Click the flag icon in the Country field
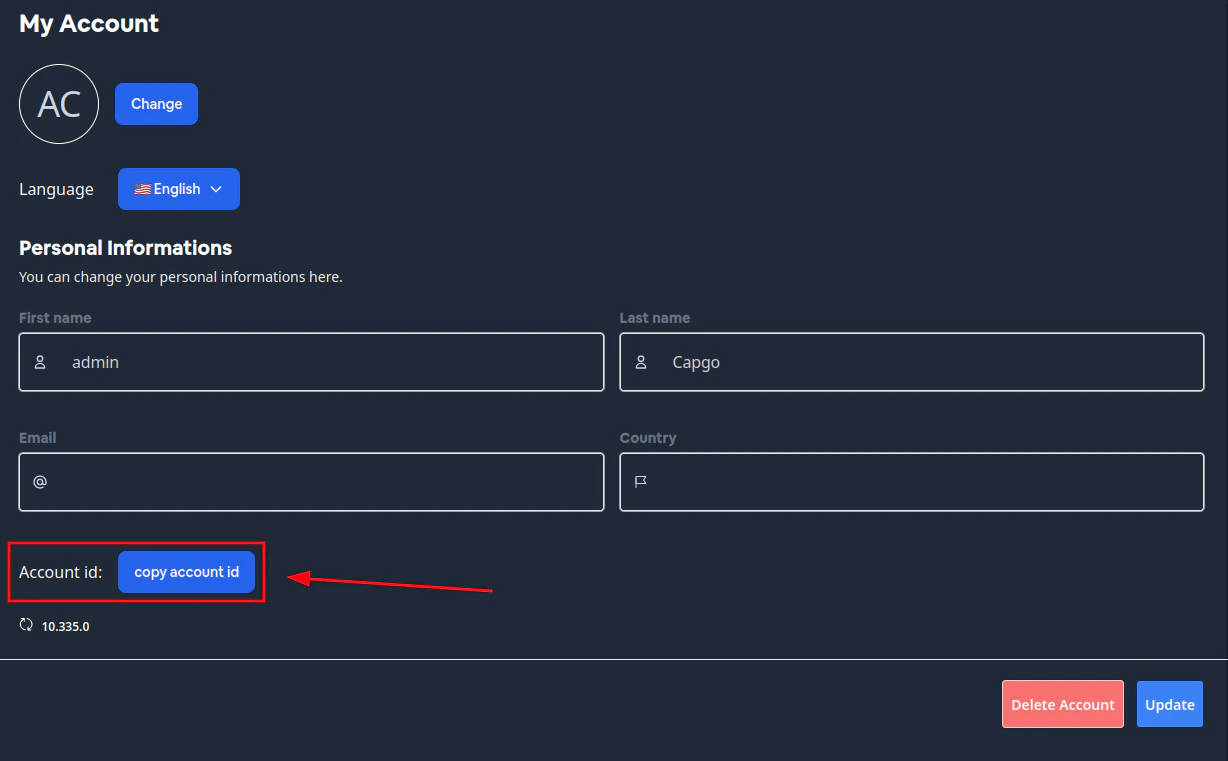This screenshot has width=1228, height=761. click(x=640, y=482)
